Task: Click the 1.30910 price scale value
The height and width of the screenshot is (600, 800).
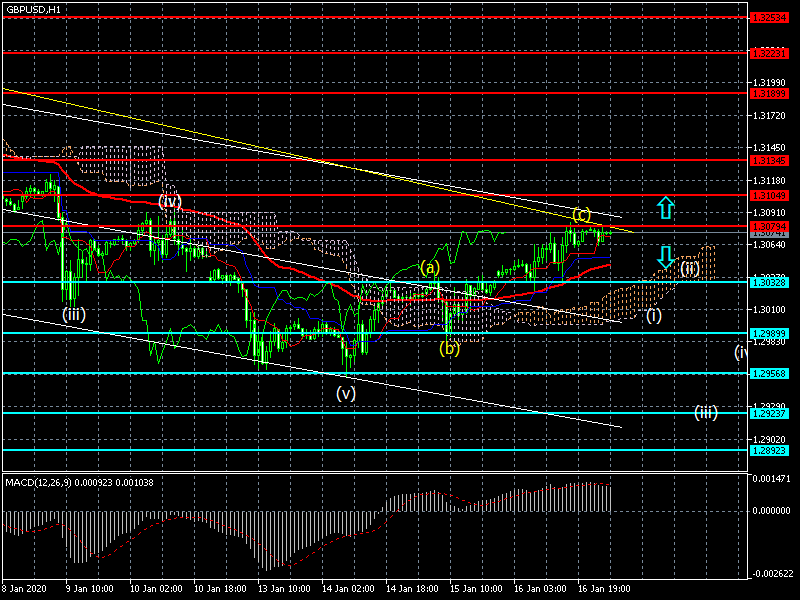Action: [769, 212]
